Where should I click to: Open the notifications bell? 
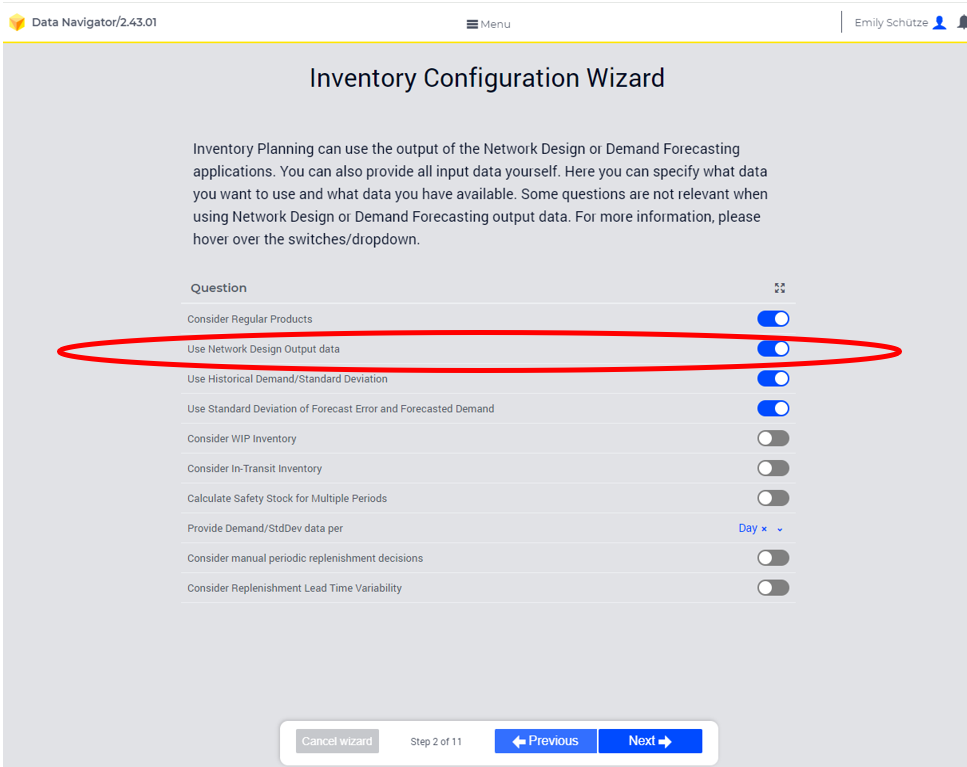[x=962, y=23]
